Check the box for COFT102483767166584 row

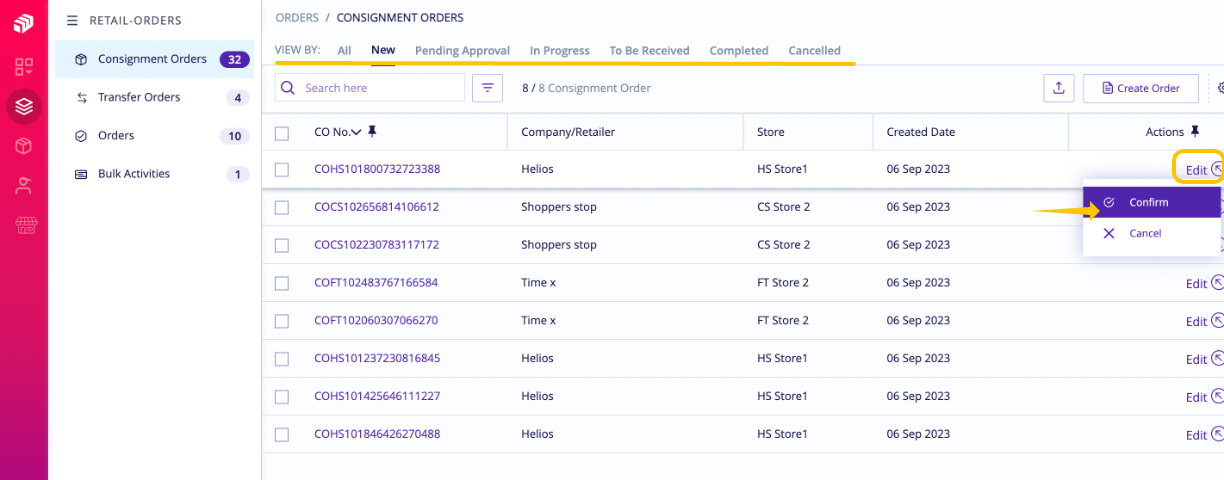click(282, 283)
